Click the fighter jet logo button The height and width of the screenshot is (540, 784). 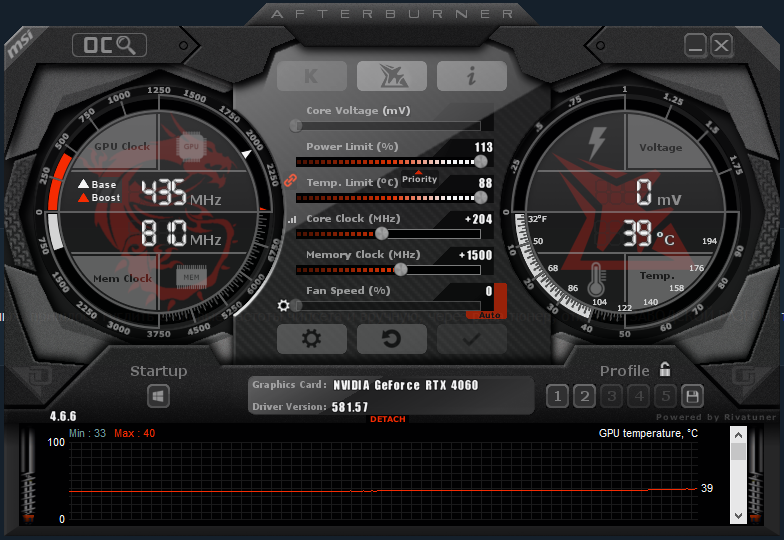click(x=392, y=76)
